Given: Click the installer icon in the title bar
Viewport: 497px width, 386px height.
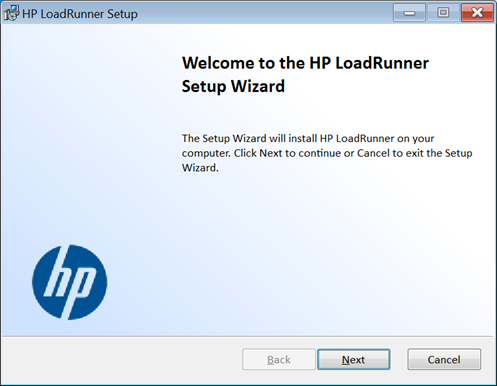Looking at the screenshot, I should pyautogui.click(x=11, y=13).
